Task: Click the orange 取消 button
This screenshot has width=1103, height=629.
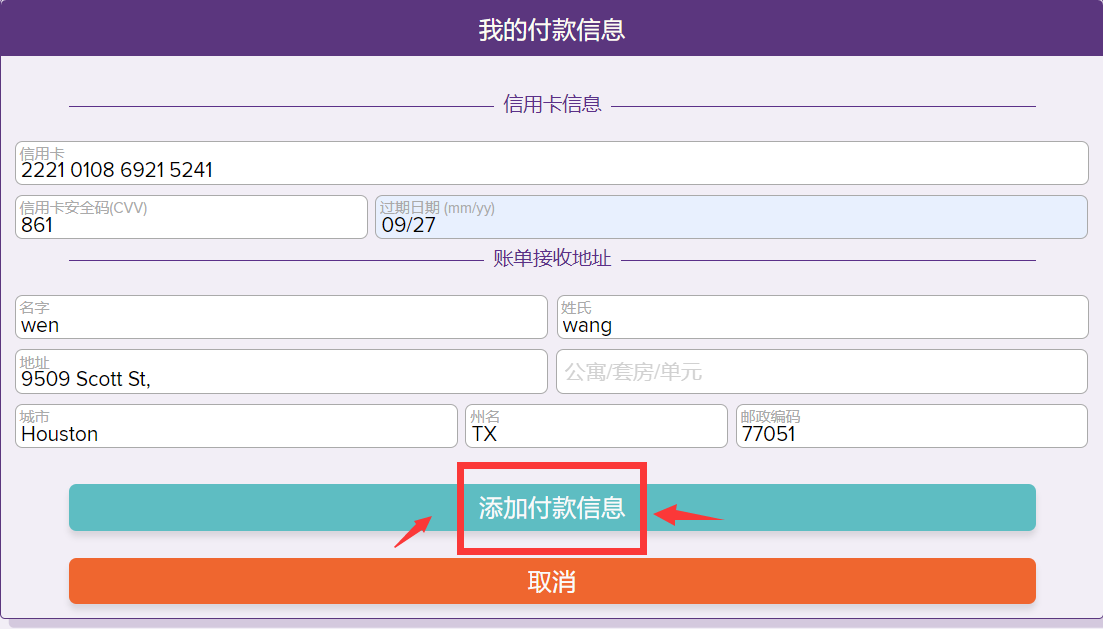Action: [551, 581]
